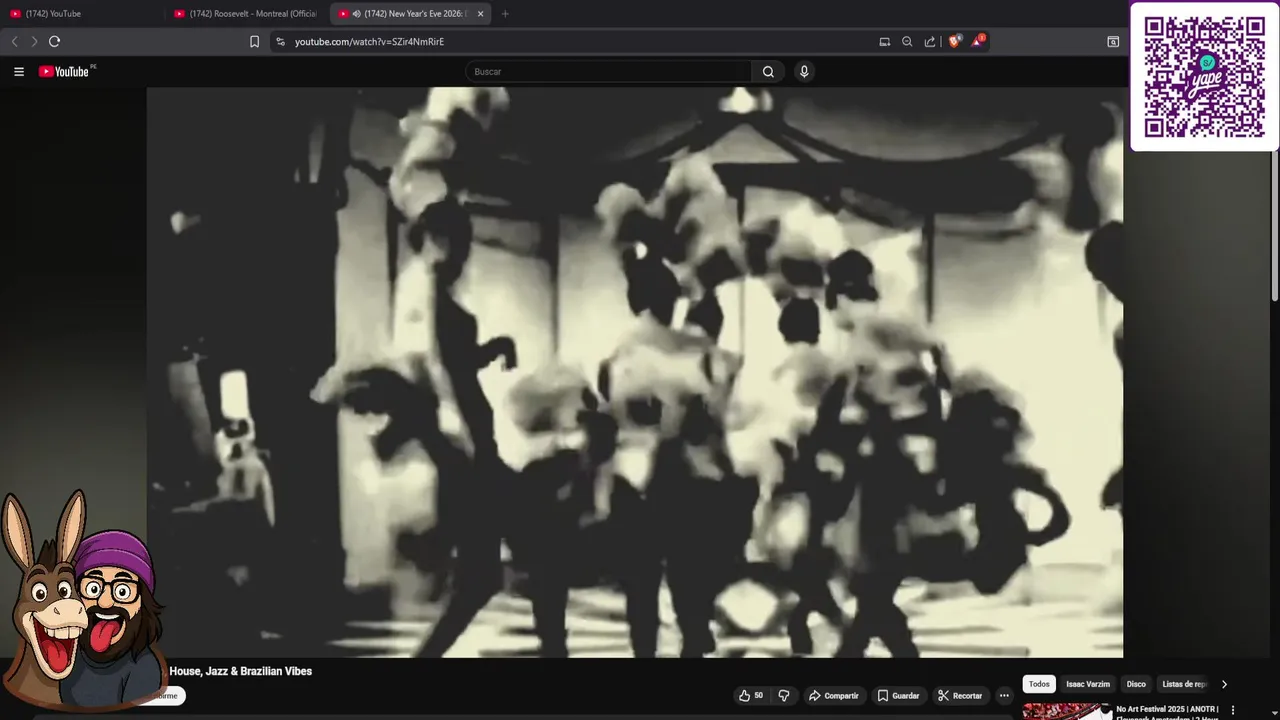The image size is (1280, 720).
Task: Select the New Year's Eve 2026 tab
Action: pyautogui.click(x=410, y=13)
